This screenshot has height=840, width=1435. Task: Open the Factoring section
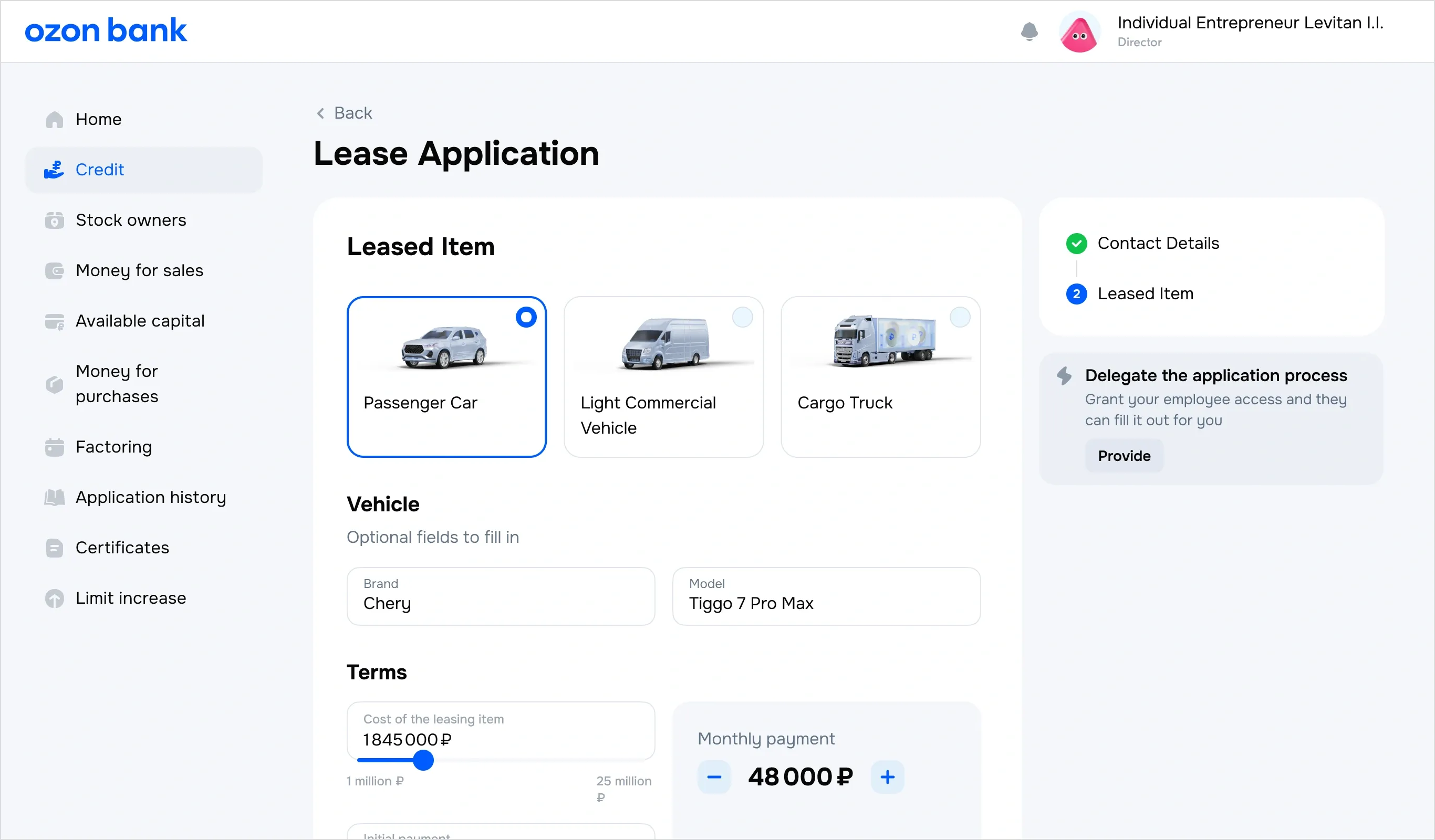click(x=144, y=447)
